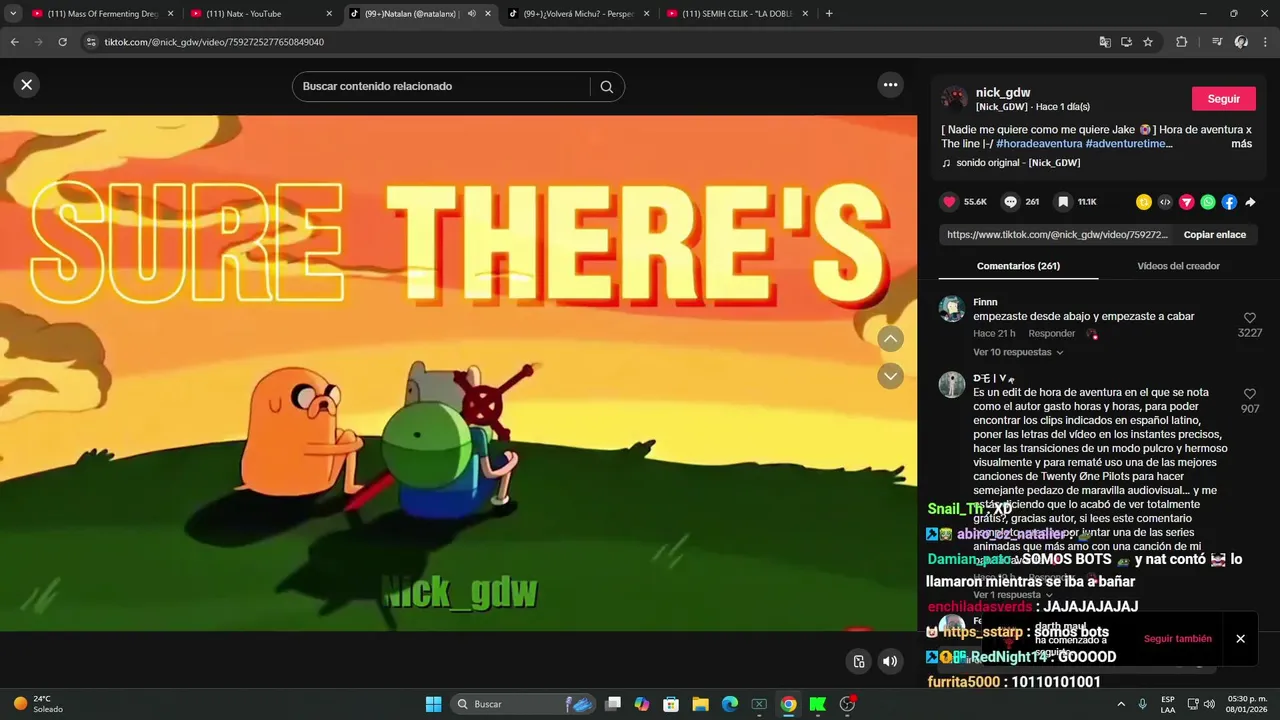This screenshot has width=1280, height=720.
Task: Like the video with the heart icon
Action: [949, 201]
